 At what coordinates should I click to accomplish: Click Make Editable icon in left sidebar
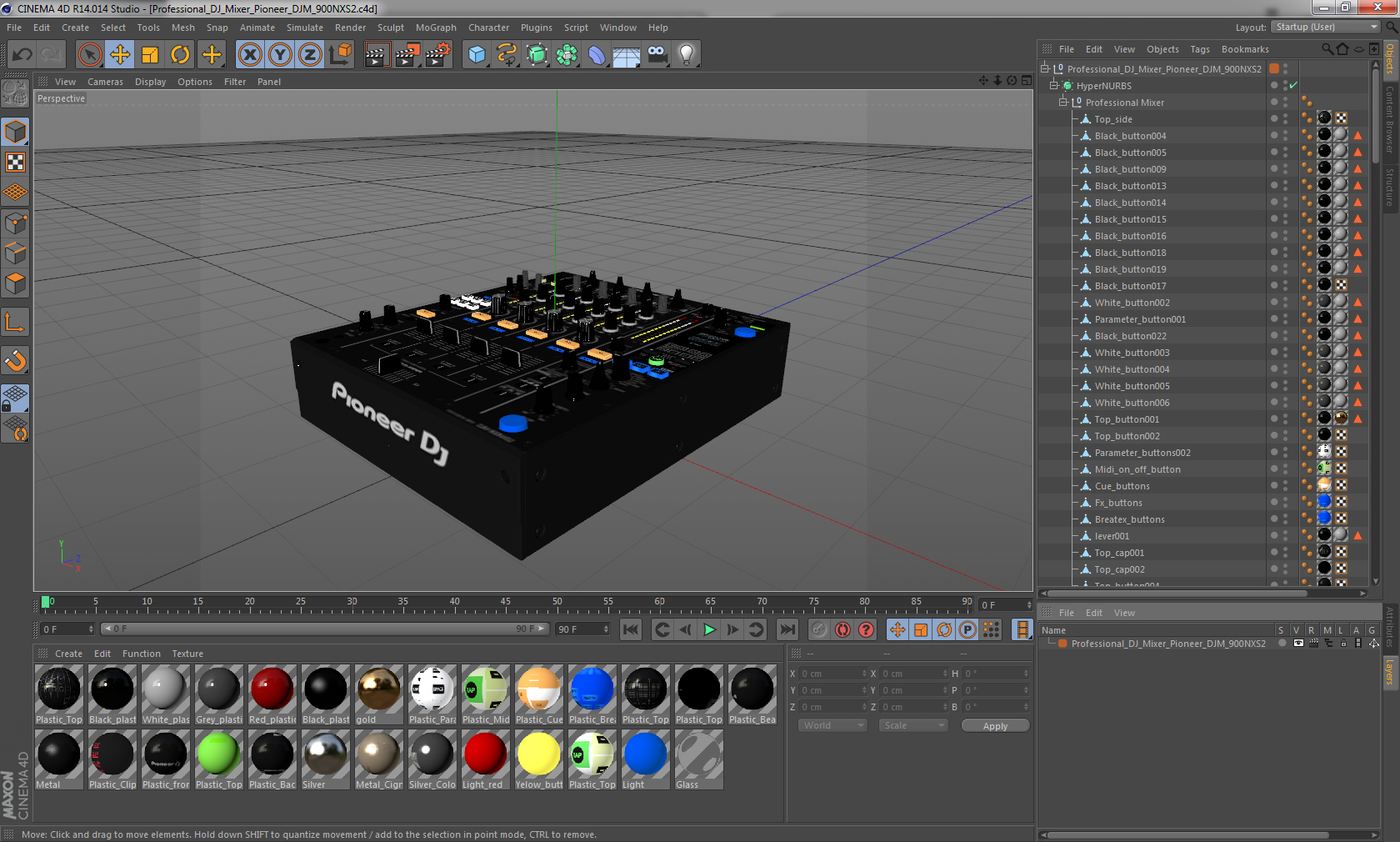[x=15, y=93]
